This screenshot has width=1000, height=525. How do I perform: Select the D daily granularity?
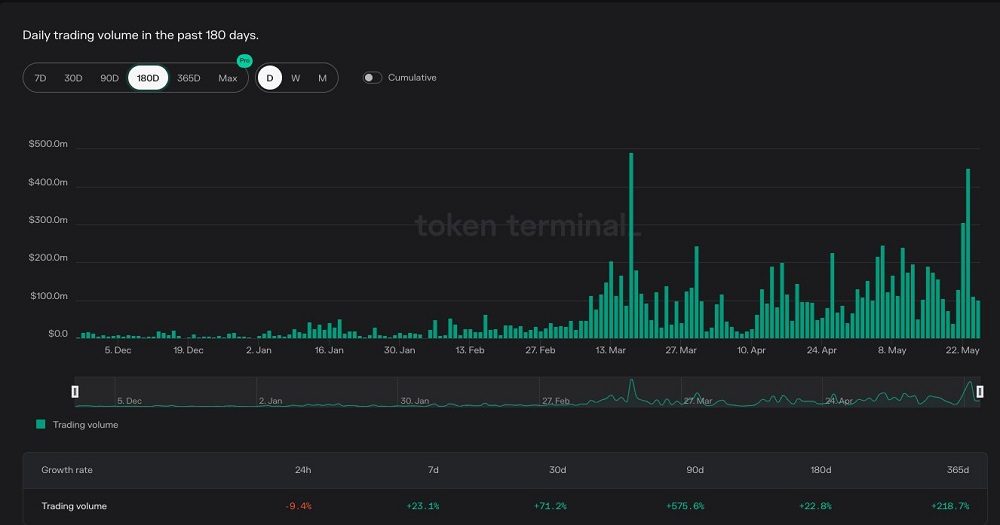[x=269, y=78]
